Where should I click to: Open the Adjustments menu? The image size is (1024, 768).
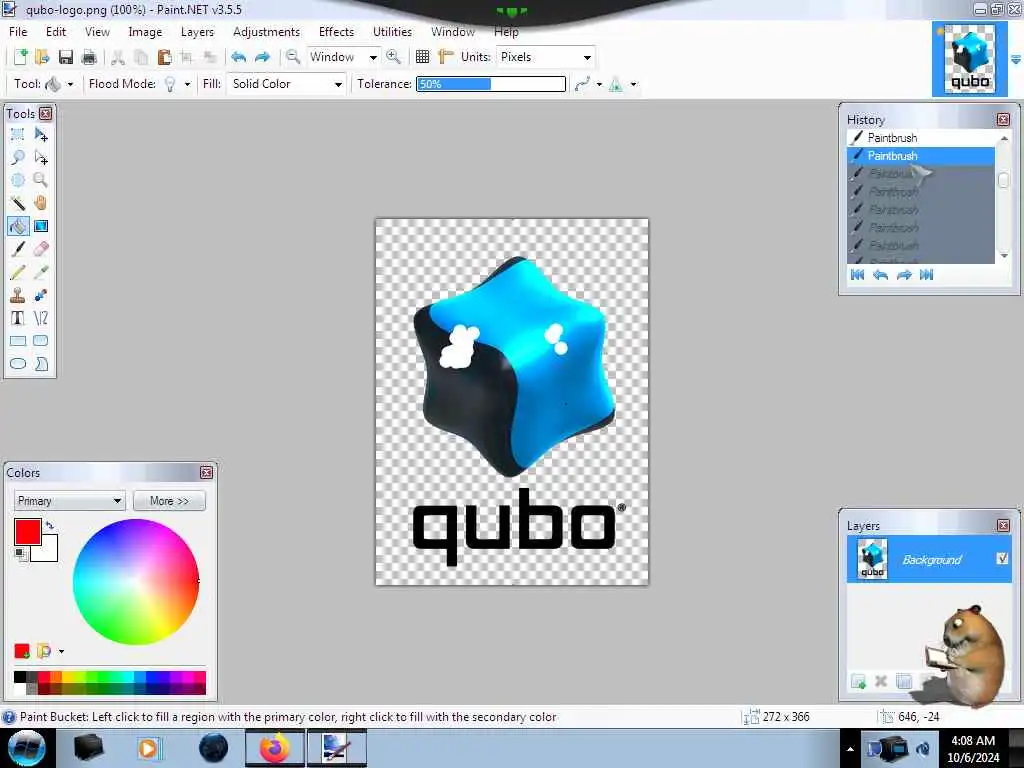click(266, 31)
